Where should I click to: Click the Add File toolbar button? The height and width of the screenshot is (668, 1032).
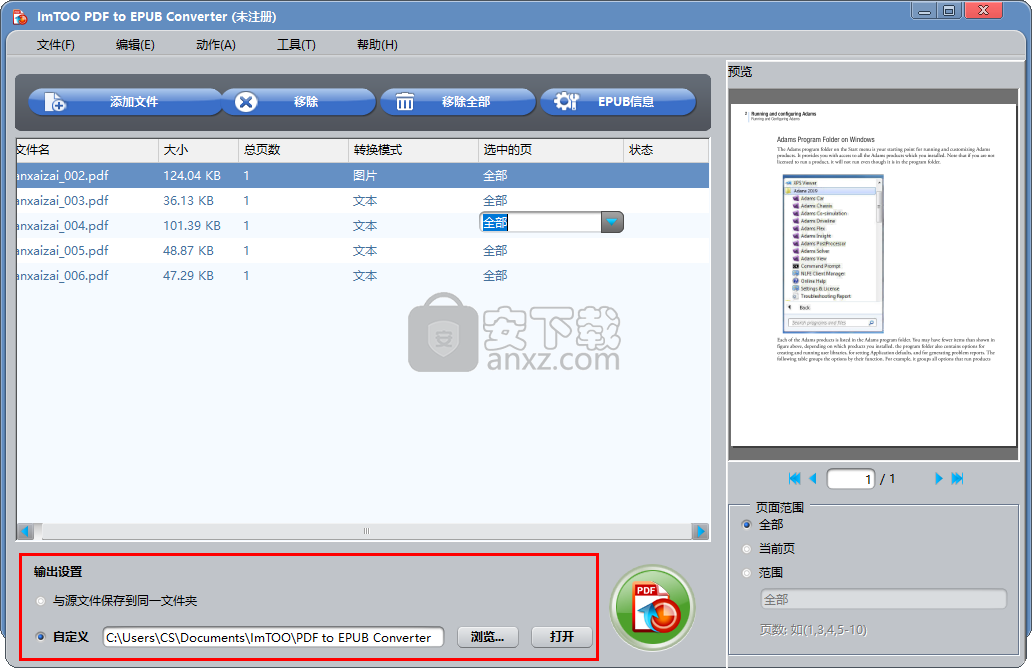click(x=124, y=102)
